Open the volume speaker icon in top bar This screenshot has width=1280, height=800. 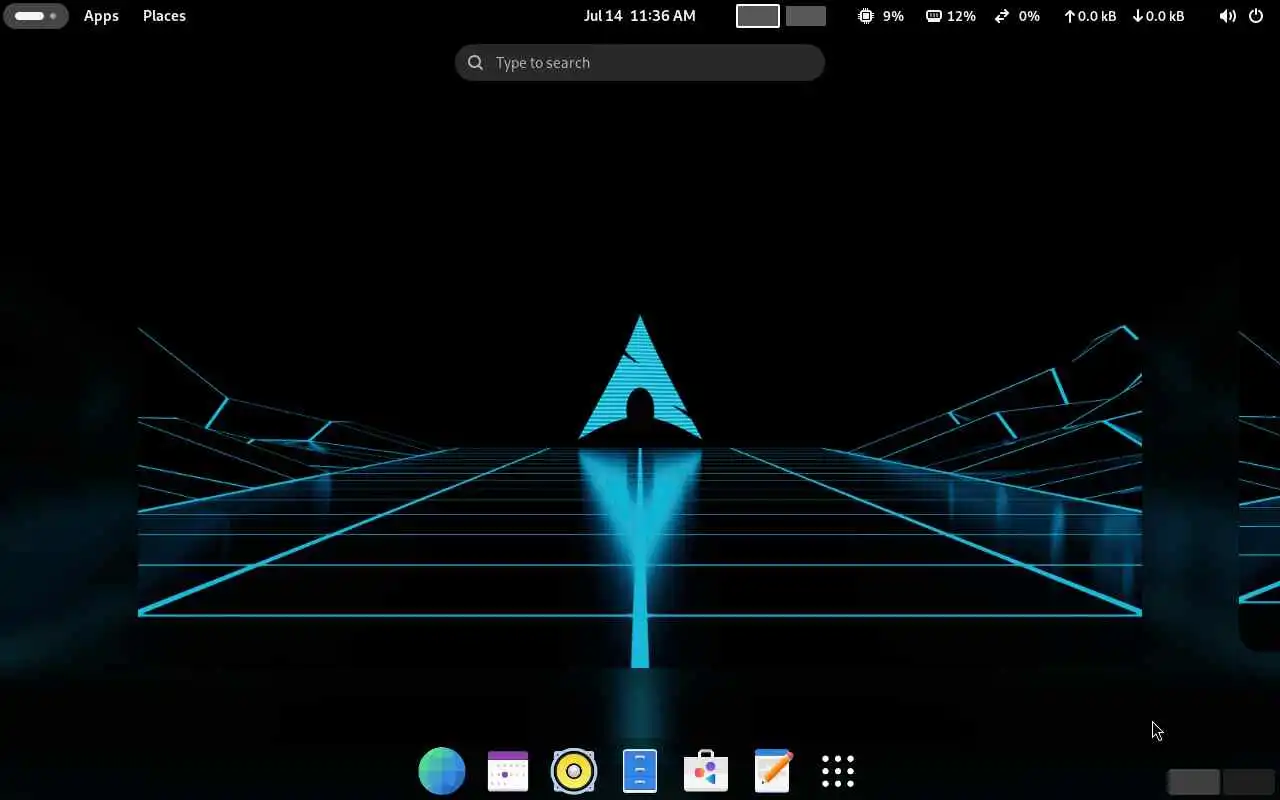tap(1227, 16)
